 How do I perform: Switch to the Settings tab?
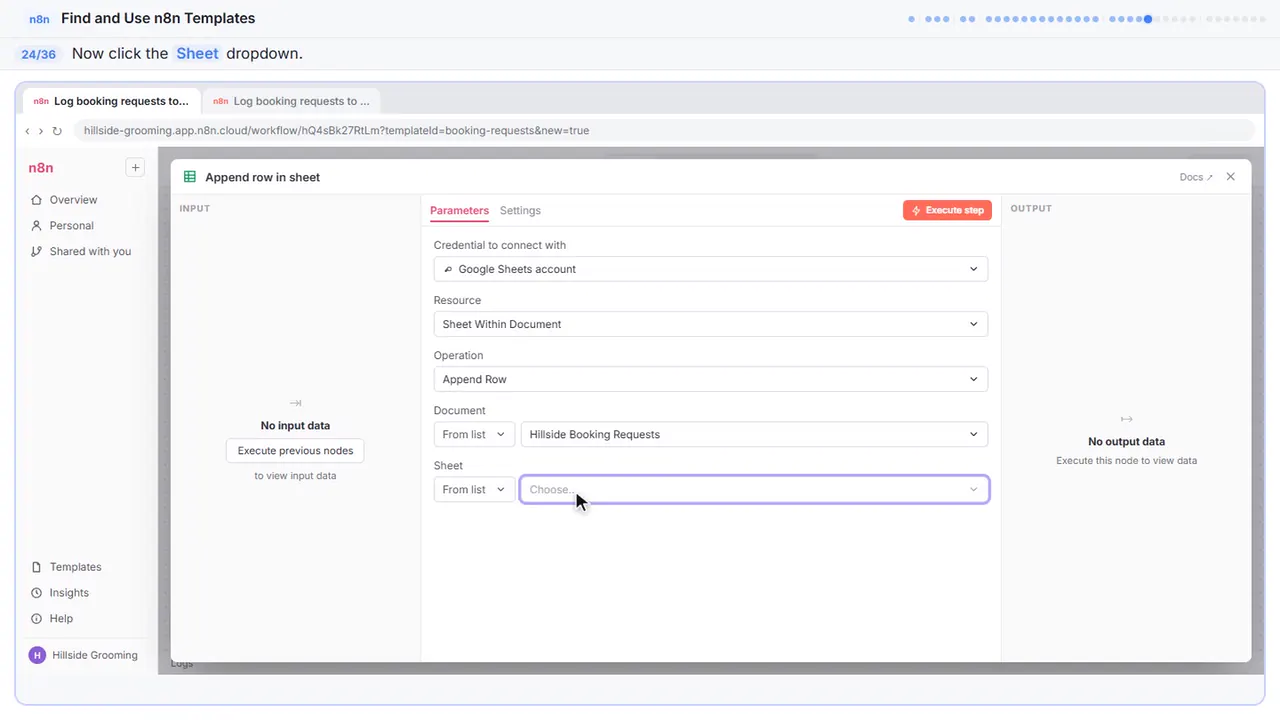pos(520,211)
